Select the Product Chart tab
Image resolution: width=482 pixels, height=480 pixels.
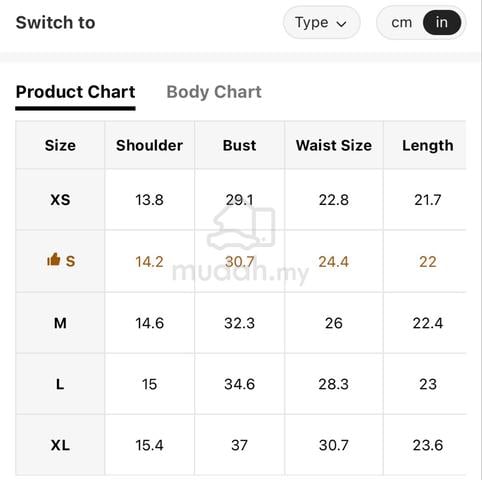[75, 92]
